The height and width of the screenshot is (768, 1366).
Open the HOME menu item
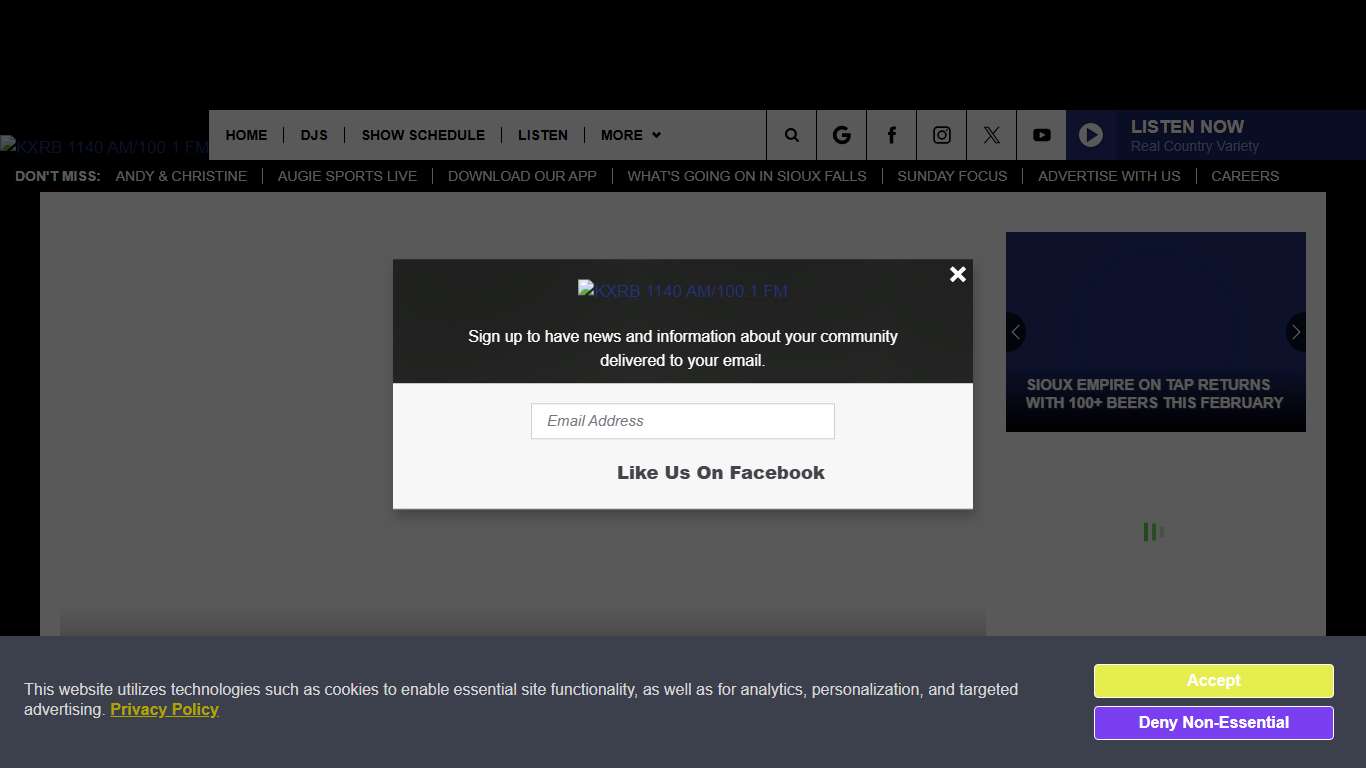click(246, 135)
